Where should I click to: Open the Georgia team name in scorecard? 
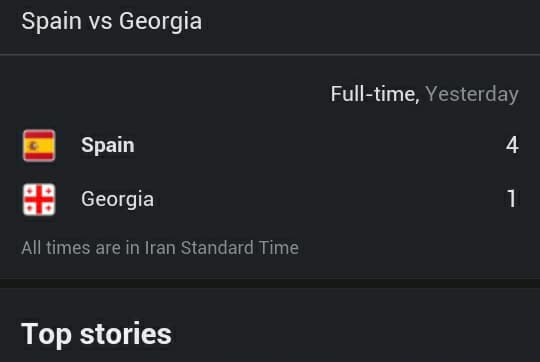(x=117, y=199)
